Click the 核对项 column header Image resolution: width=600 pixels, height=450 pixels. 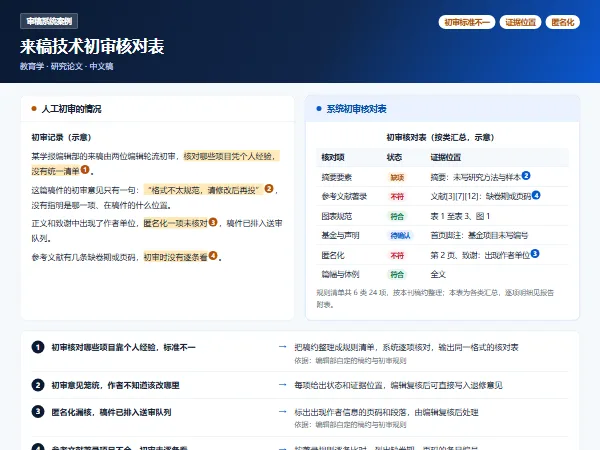(x=333, y=157)
